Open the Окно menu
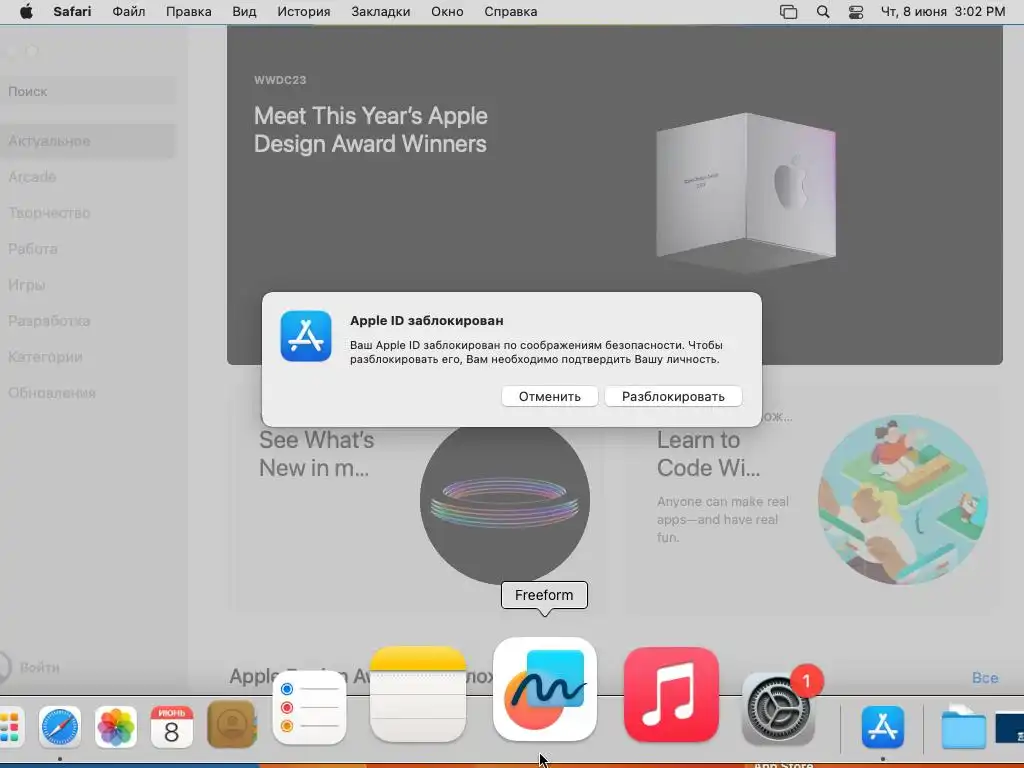This screenshot has height=768, width=1024. pyautogui.click(x=447, y=11)
